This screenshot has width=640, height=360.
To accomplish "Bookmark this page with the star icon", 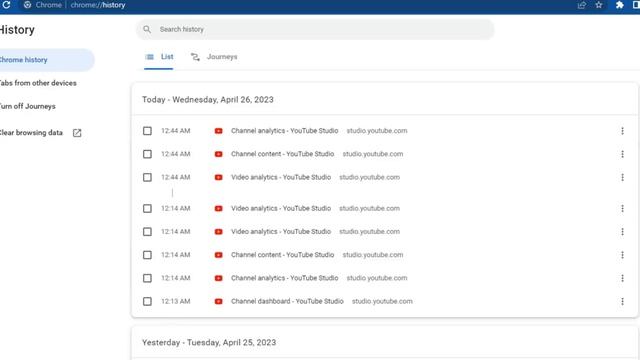I will point(599,5).
